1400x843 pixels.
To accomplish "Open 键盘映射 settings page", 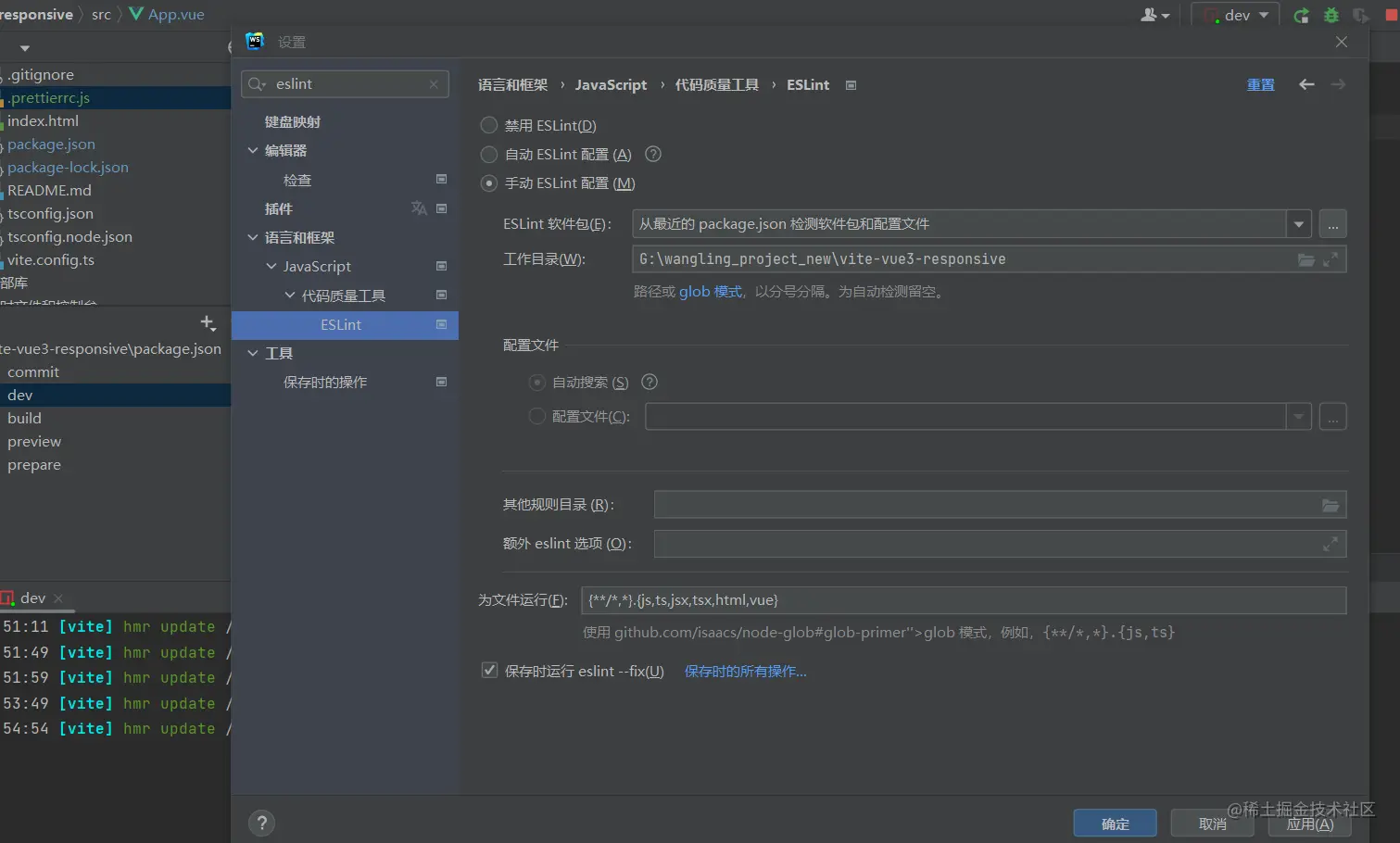I will point(293,121).
